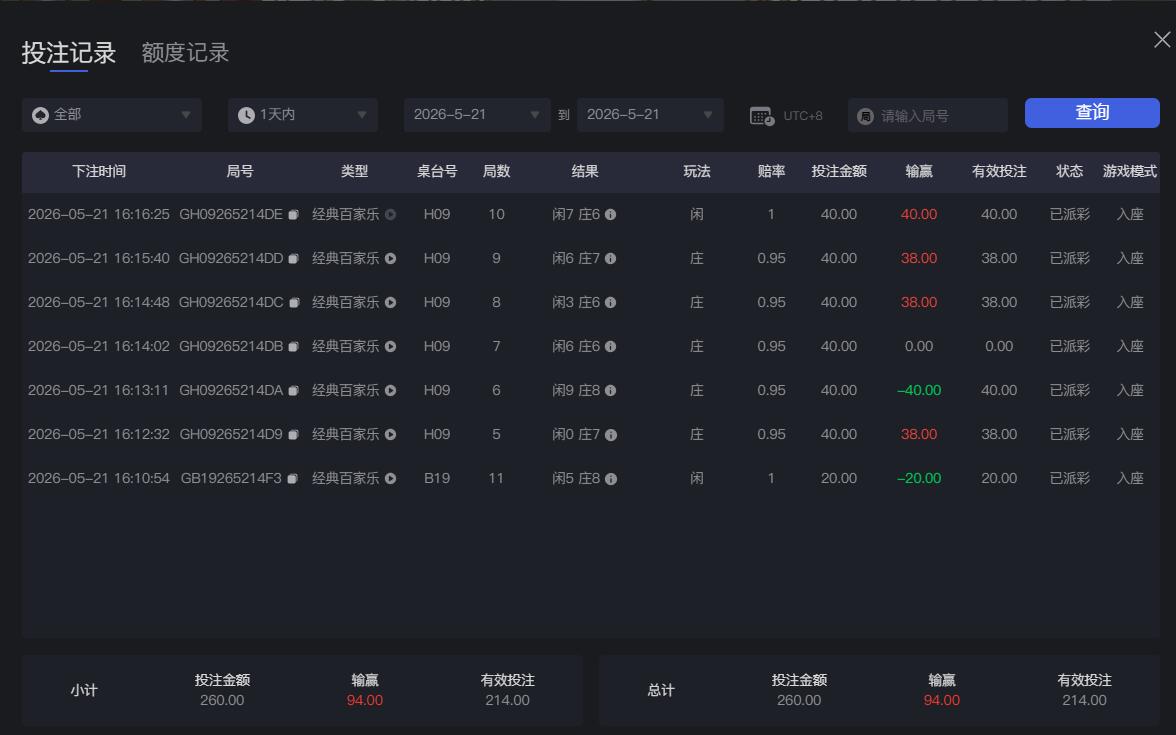
Task: Close the betting records dialog
Action: [x=1162, y=40]
